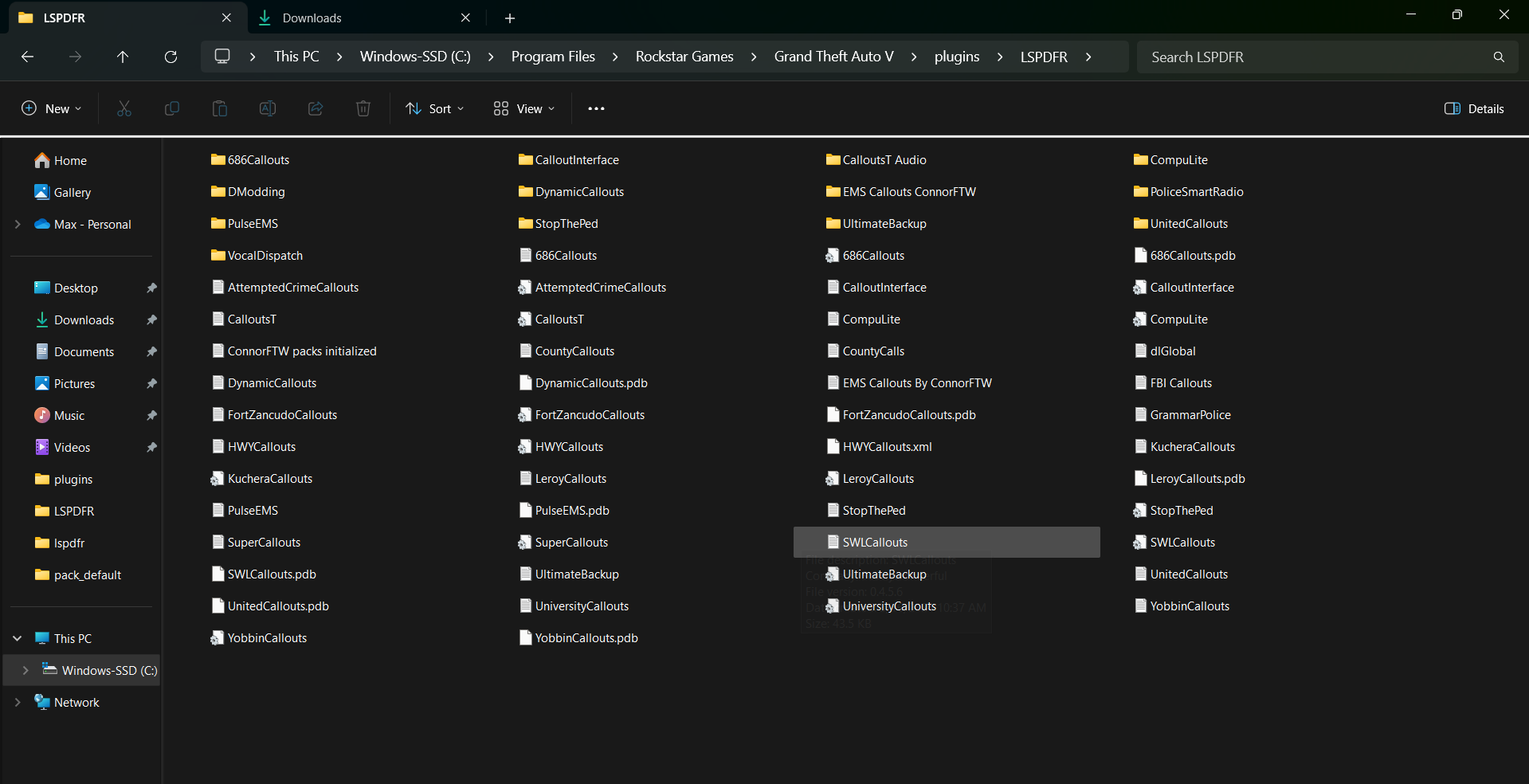Click plugins in the address breadcrumb
1529x784 pixels.
point(957,57)
